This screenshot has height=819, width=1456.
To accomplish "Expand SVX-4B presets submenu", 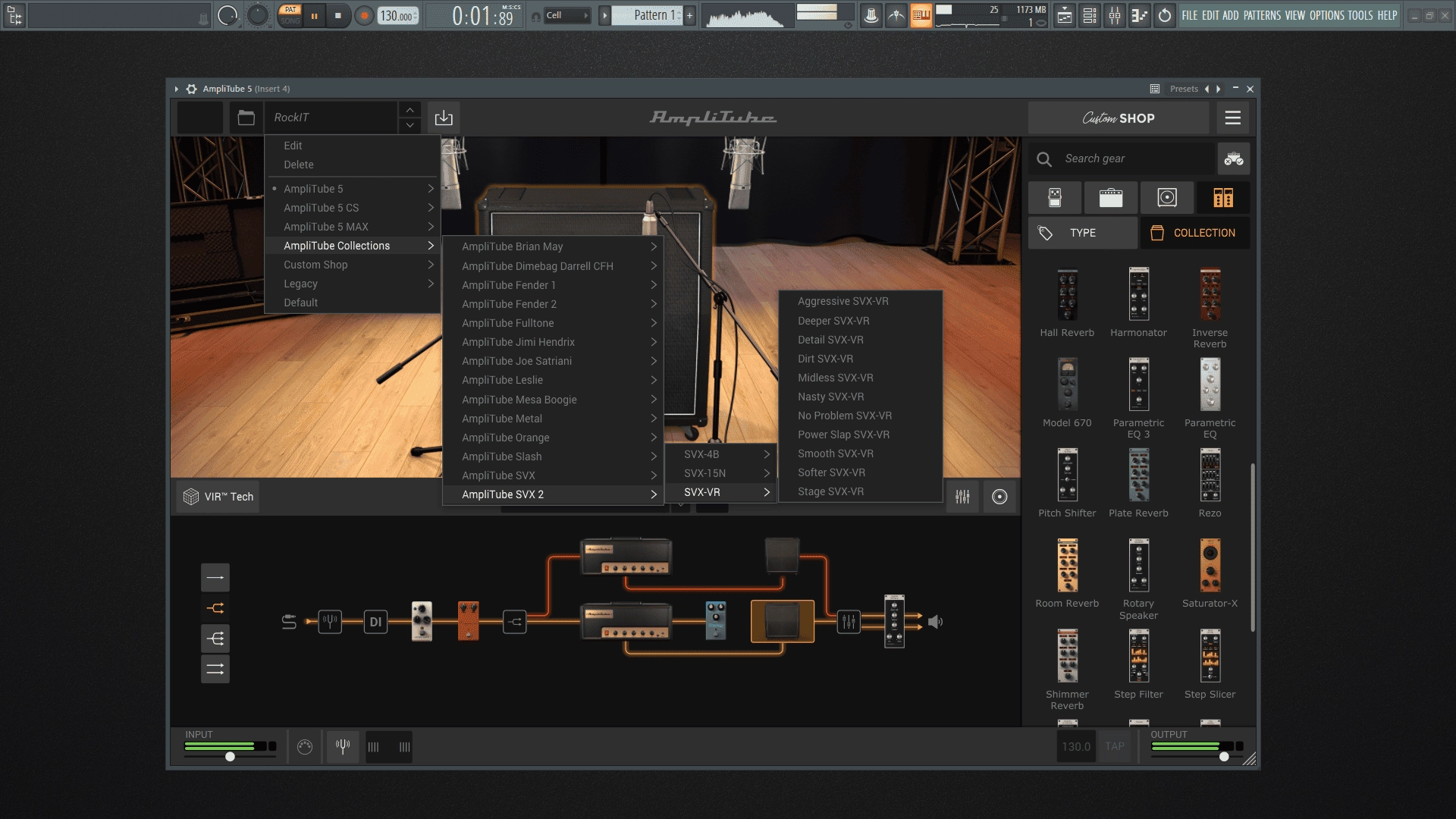I will pos(721,454).
